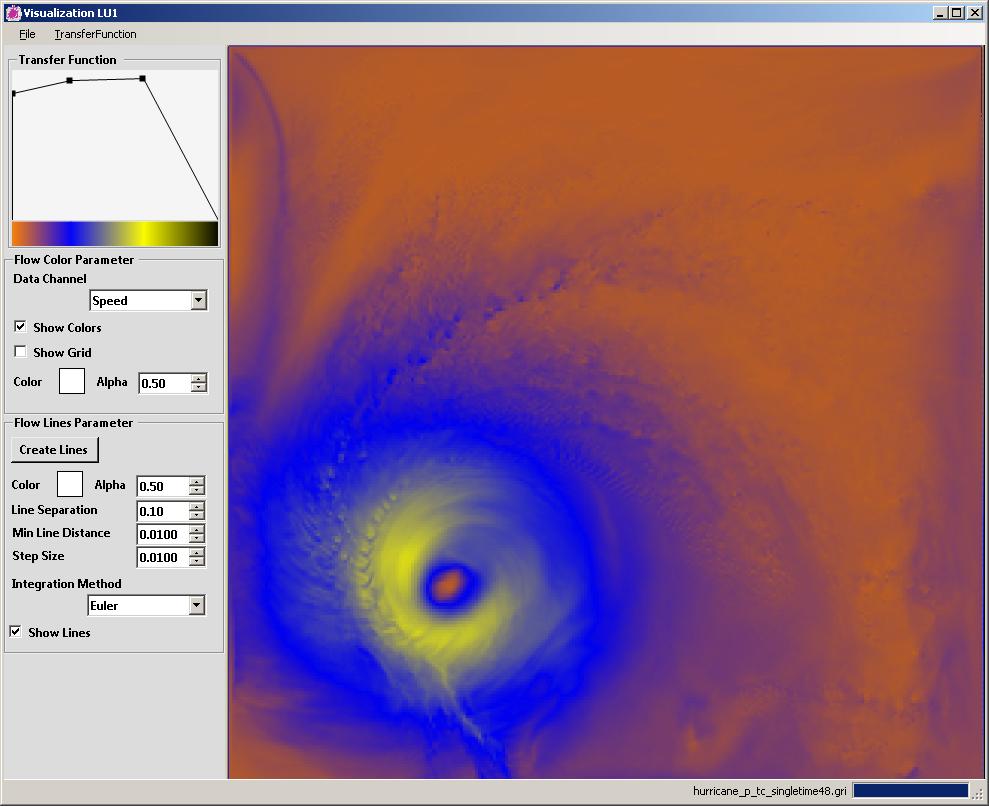989x806 pixels.
Task: Enable the Show Grid checkbox
Action: coord(20,352)
